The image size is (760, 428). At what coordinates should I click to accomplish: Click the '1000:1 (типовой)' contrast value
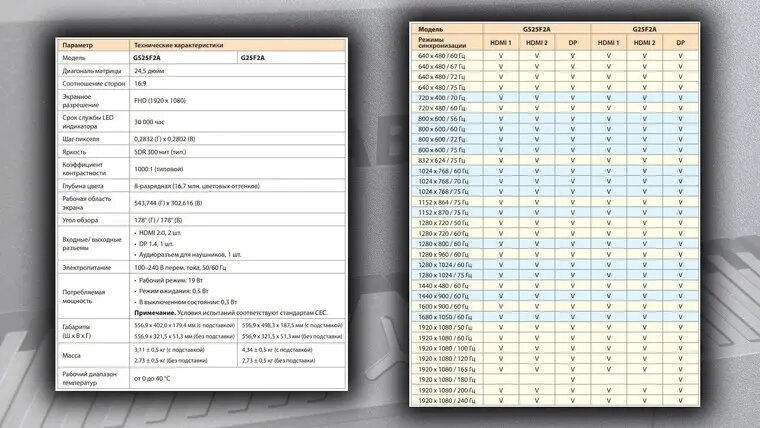pos(158,169)
